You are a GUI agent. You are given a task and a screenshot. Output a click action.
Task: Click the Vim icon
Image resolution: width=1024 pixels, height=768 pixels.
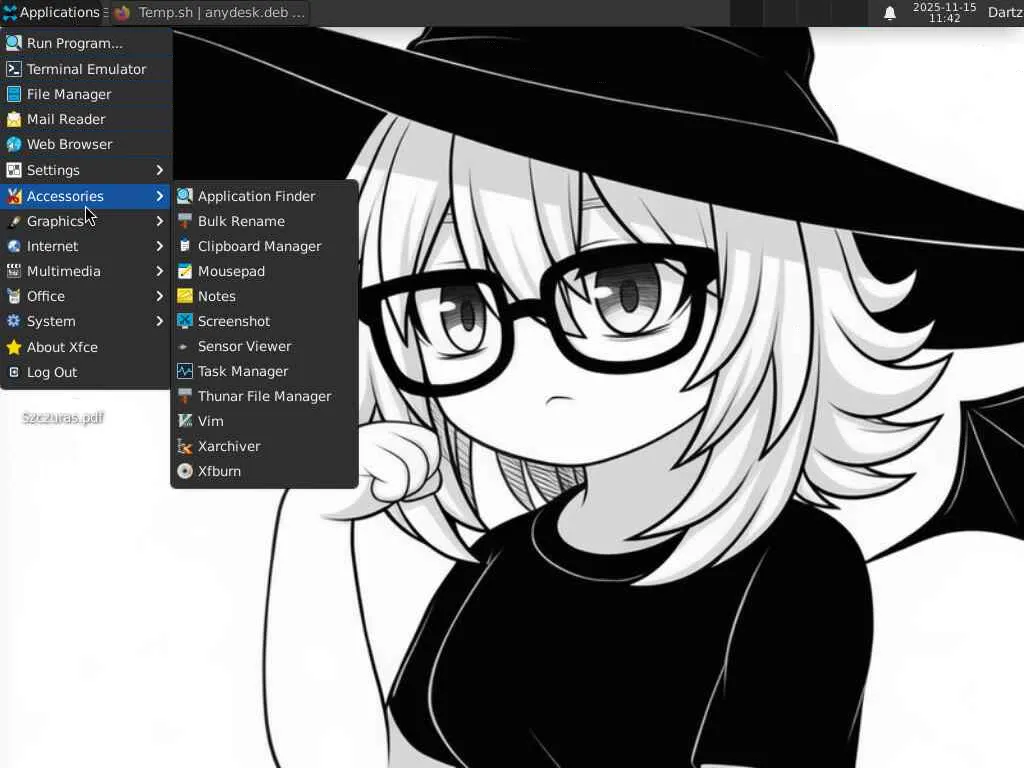point(185,421)
